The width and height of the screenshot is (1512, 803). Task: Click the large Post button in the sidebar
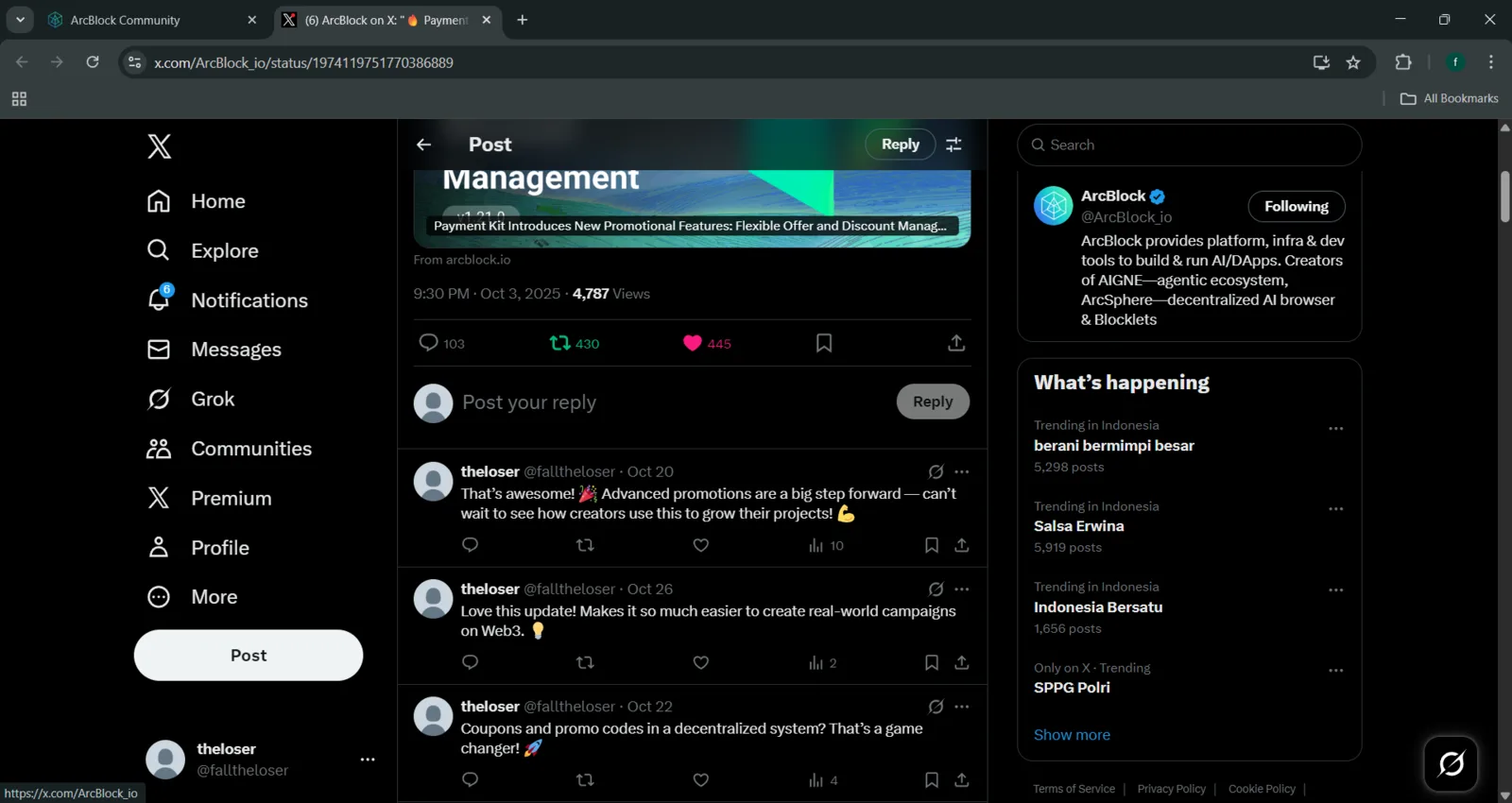[249, 655]
